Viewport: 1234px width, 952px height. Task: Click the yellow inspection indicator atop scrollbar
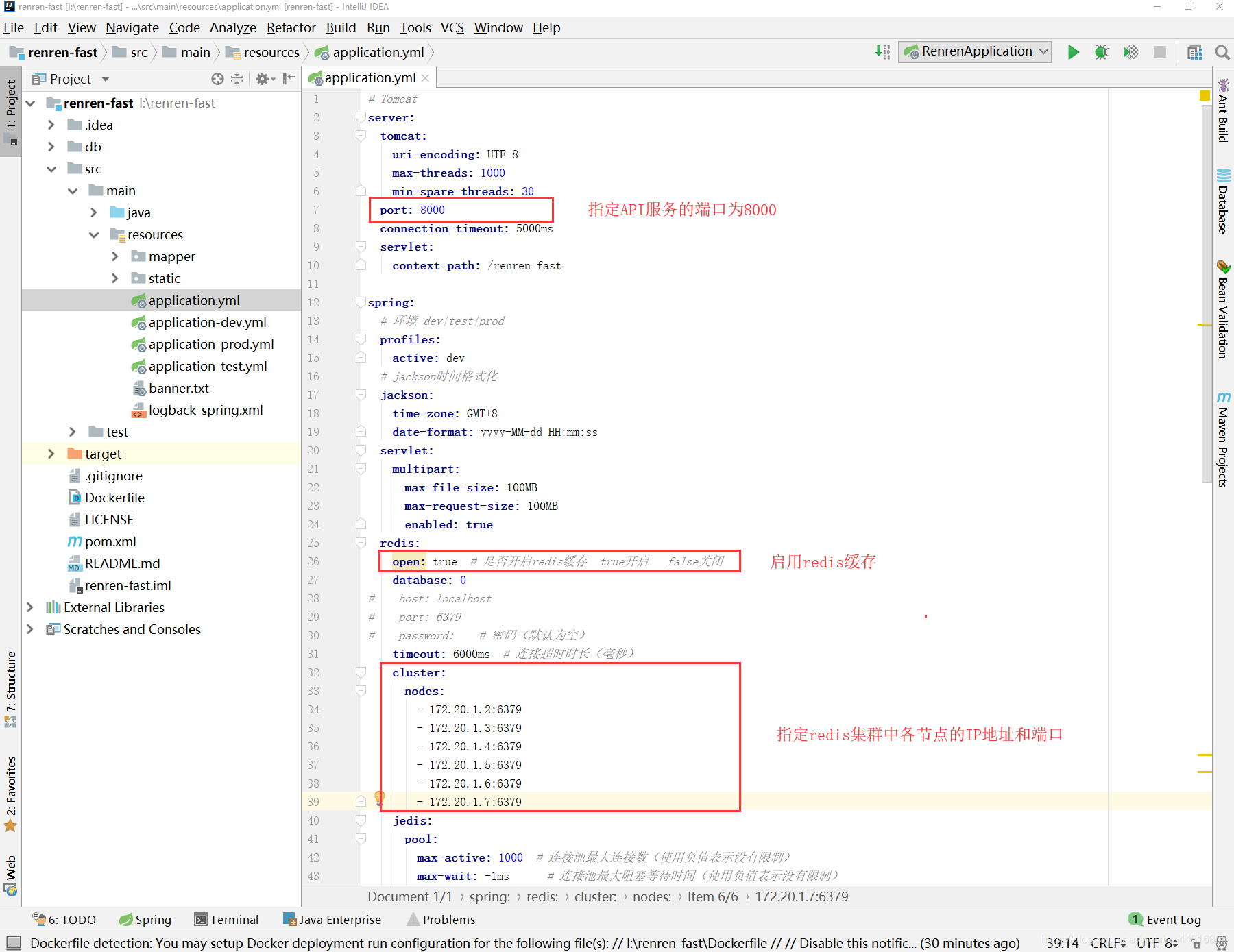click(1205, 96)
